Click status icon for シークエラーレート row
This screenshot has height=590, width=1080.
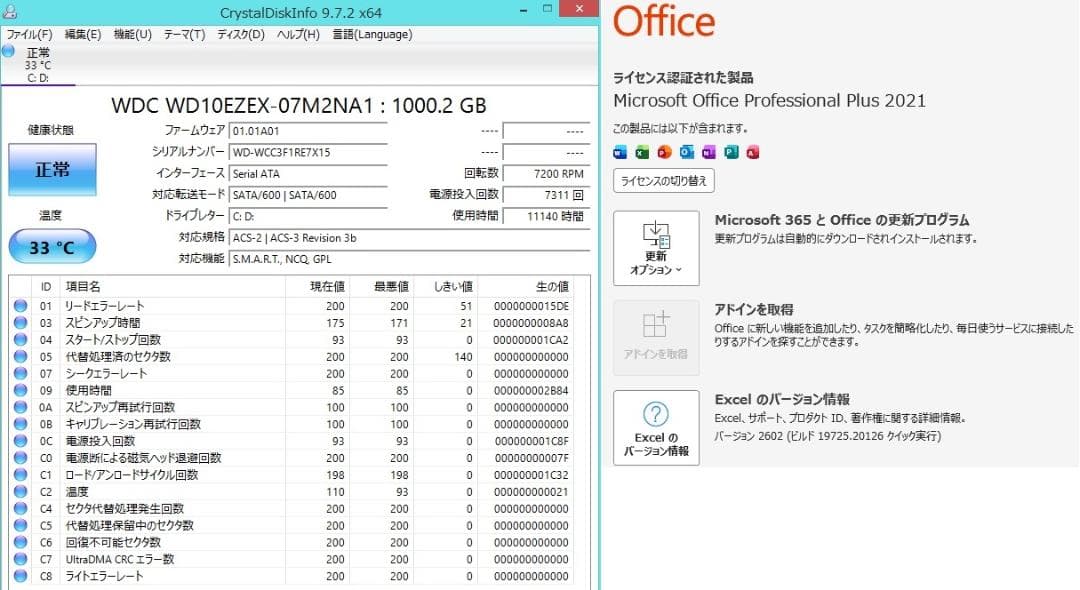[x=21, y=373]
